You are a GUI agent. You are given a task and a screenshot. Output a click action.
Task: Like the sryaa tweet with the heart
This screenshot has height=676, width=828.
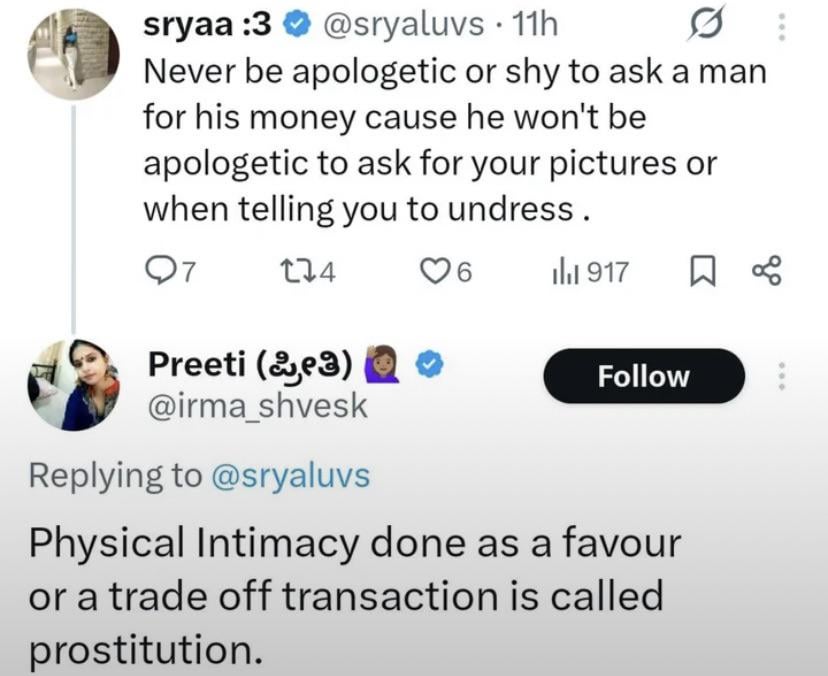pyautogui.click(x=432, y=271)
